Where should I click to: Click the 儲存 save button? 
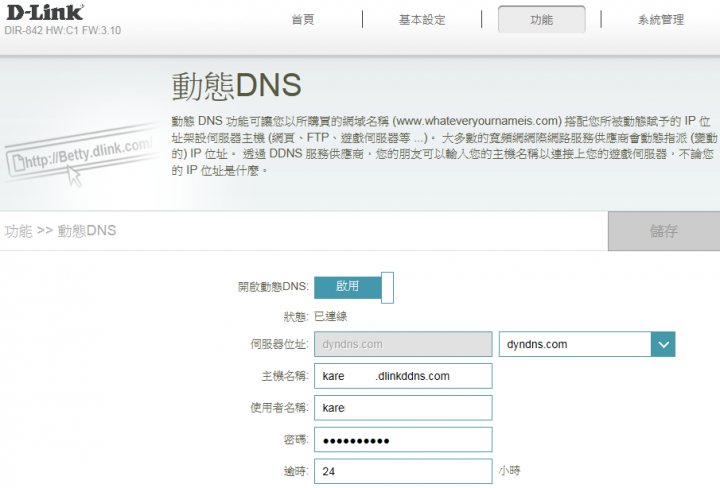click(x=664, y=231)
